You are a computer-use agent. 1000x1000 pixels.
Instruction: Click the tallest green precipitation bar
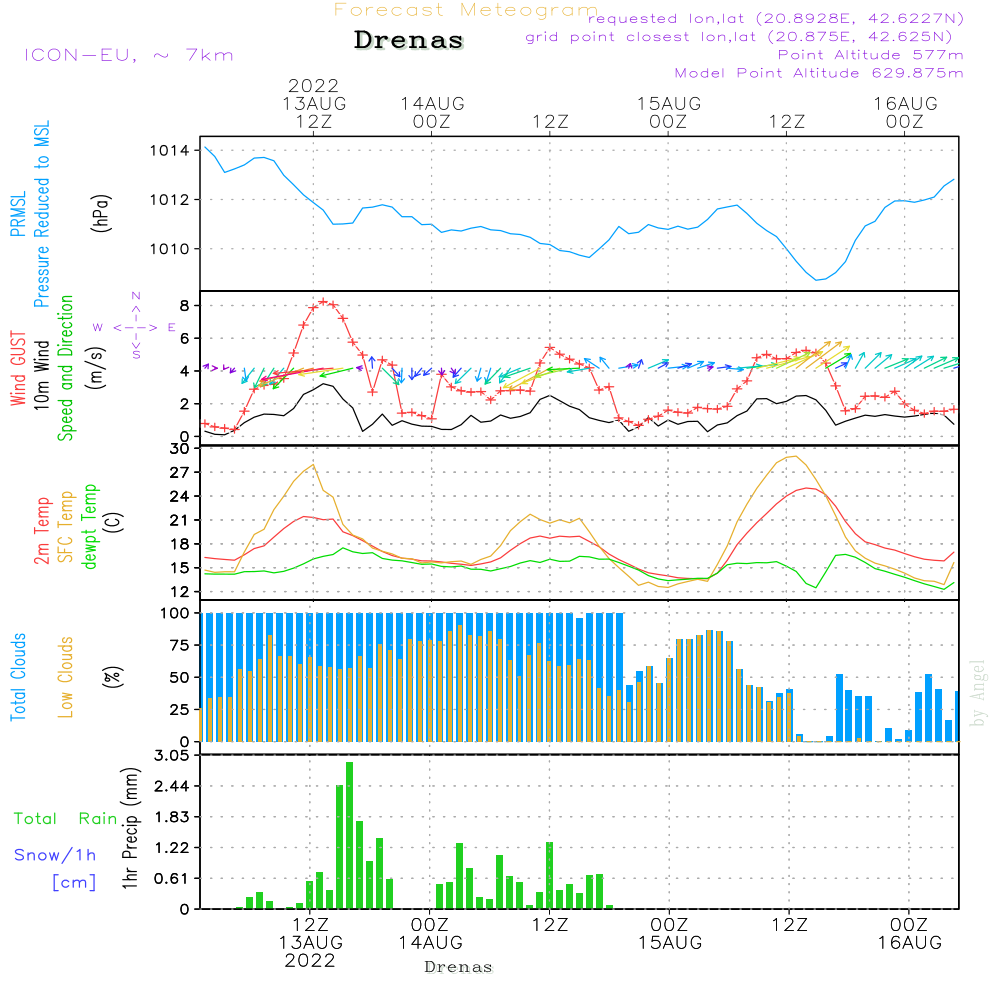pos(349,835)
